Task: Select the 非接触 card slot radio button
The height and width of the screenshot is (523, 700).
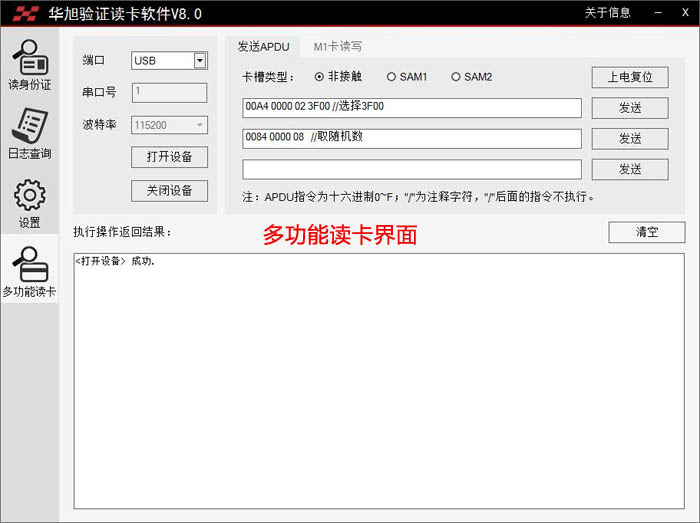Action: [x=319, y=77]
